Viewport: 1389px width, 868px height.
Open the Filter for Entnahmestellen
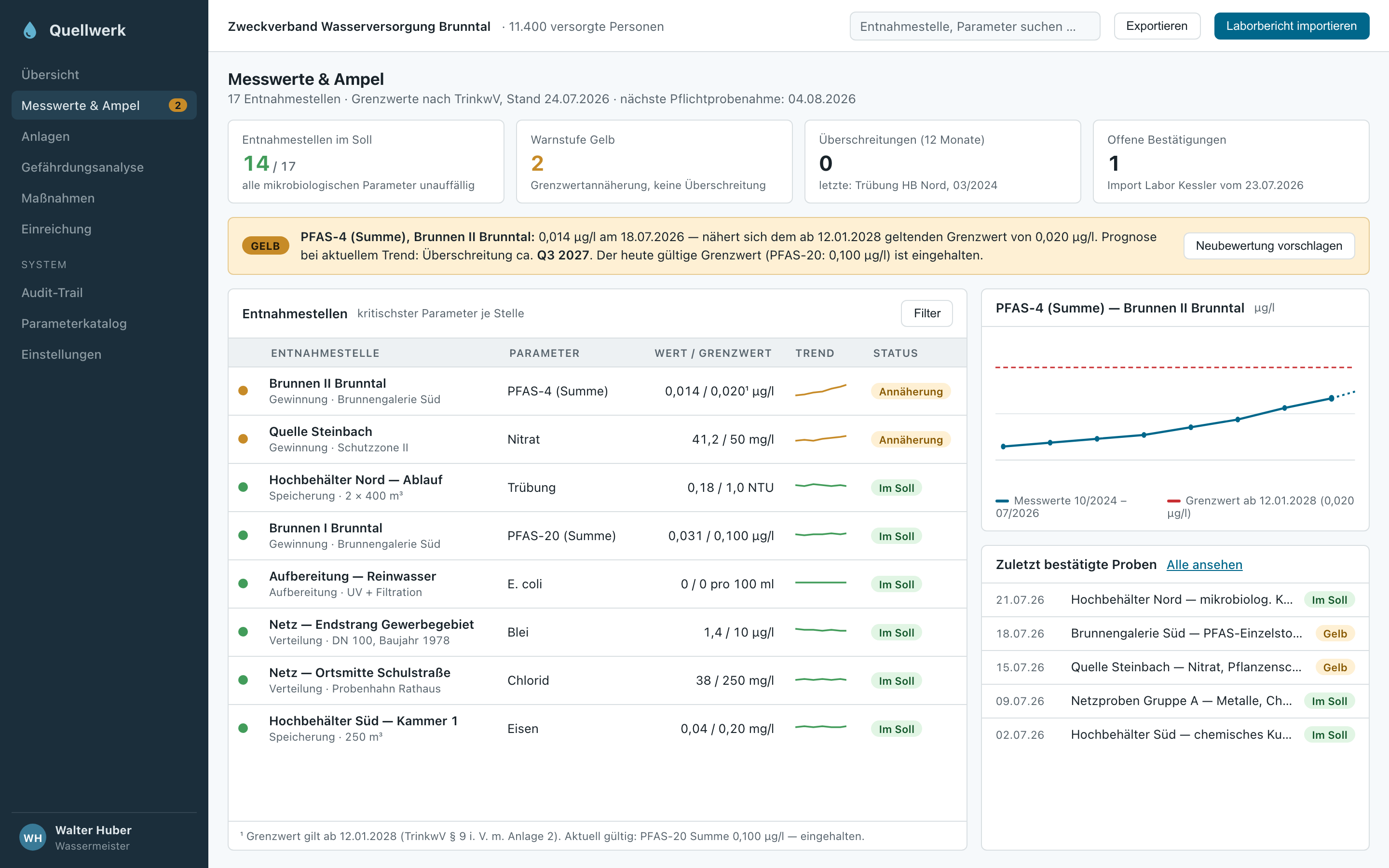[926, 313]
